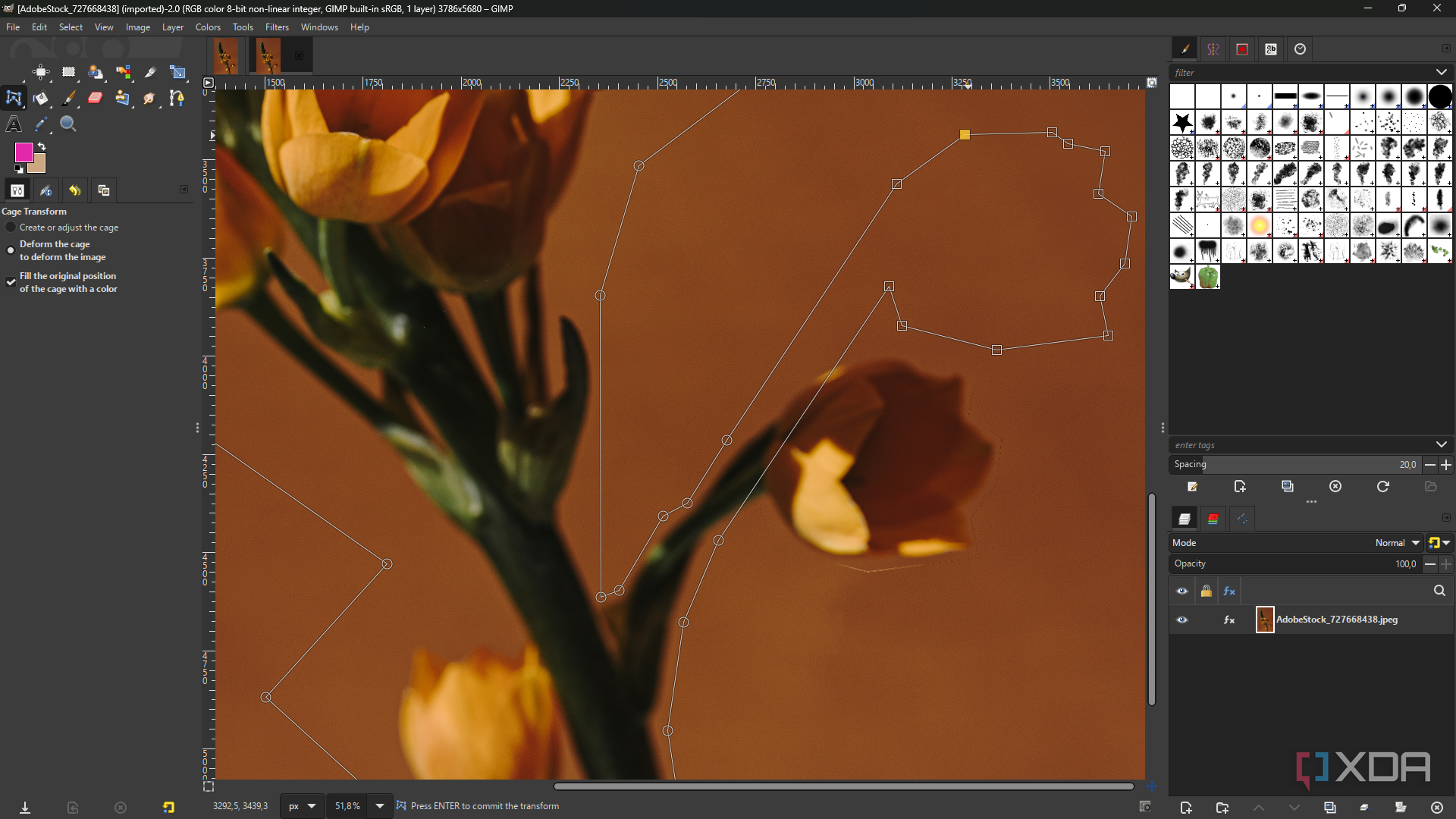Swap foreground and background colors
This screenshot has width=1456, height=819.
[42, 146]
